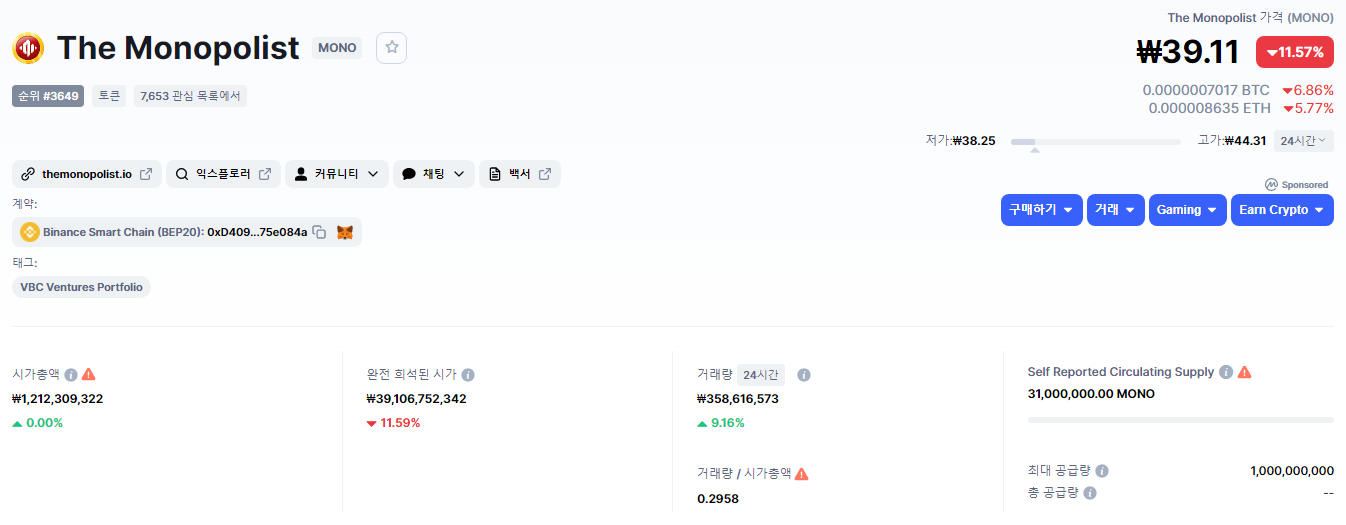Click the 0.2958 volume ratio value

point(718,498)
